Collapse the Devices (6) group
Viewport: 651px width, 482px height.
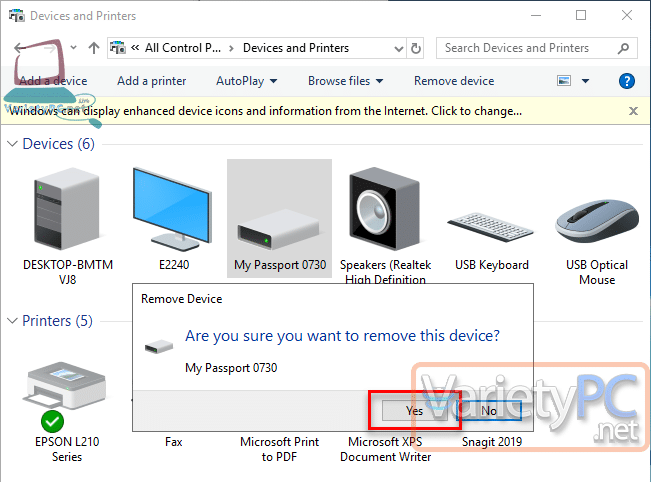(13, 144)
